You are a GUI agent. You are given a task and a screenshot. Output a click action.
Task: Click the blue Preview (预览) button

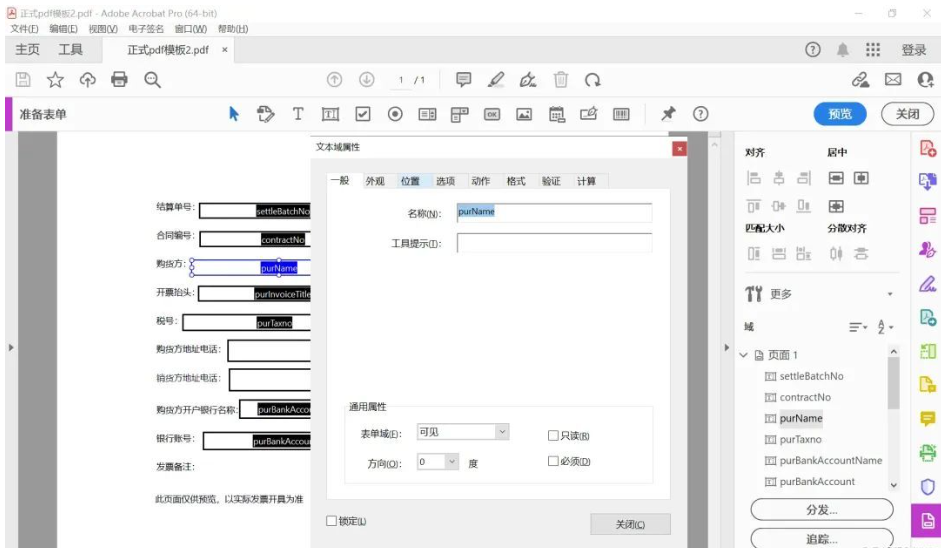pos(840,114)
